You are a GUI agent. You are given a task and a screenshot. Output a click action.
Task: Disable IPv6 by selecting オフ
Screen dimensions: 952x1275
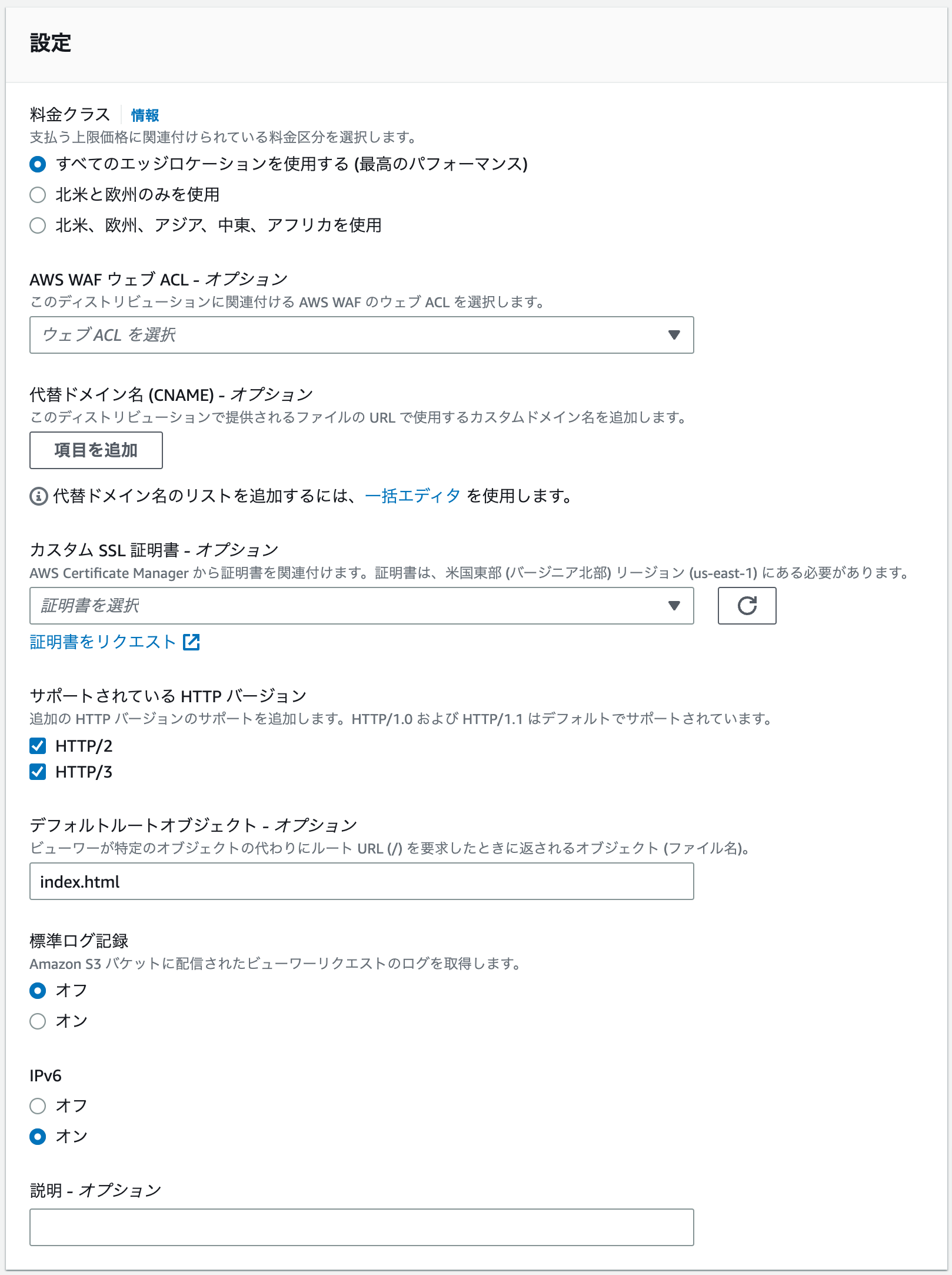(x=38, y=1106)
